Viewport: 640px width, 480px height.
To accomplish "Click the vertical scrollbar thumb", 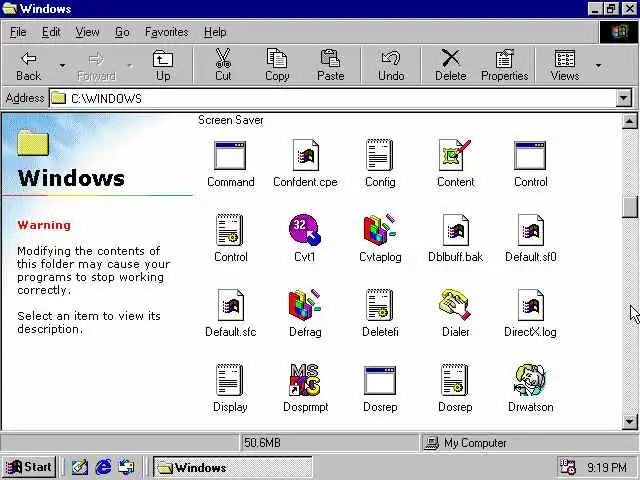I will point(629,207).
